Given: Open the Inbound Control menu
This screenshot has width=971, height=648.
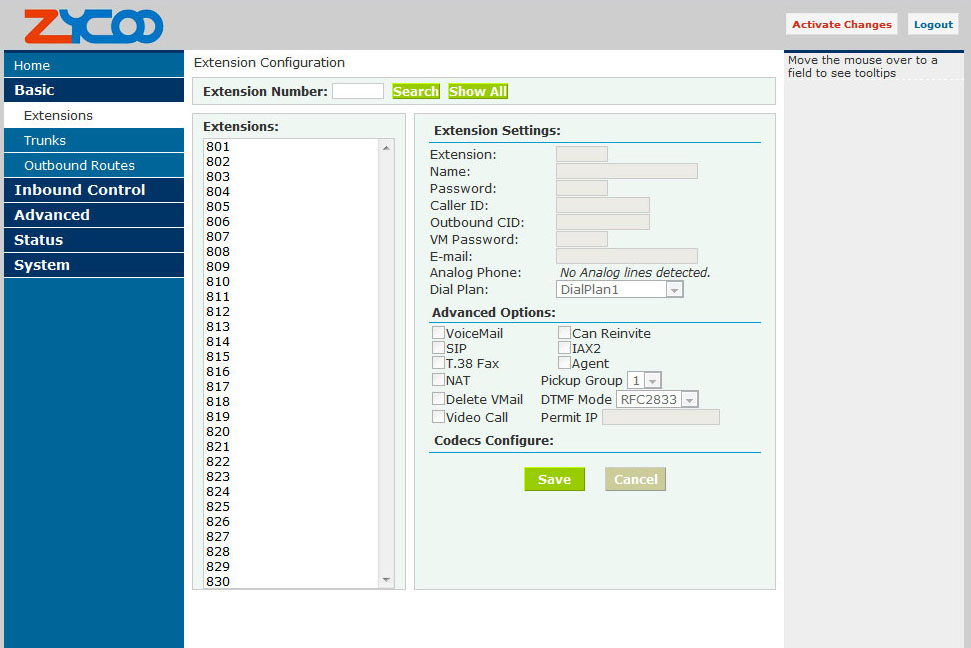Looking at the screenshot, I should pyautogui.click(x=80, y=190).
